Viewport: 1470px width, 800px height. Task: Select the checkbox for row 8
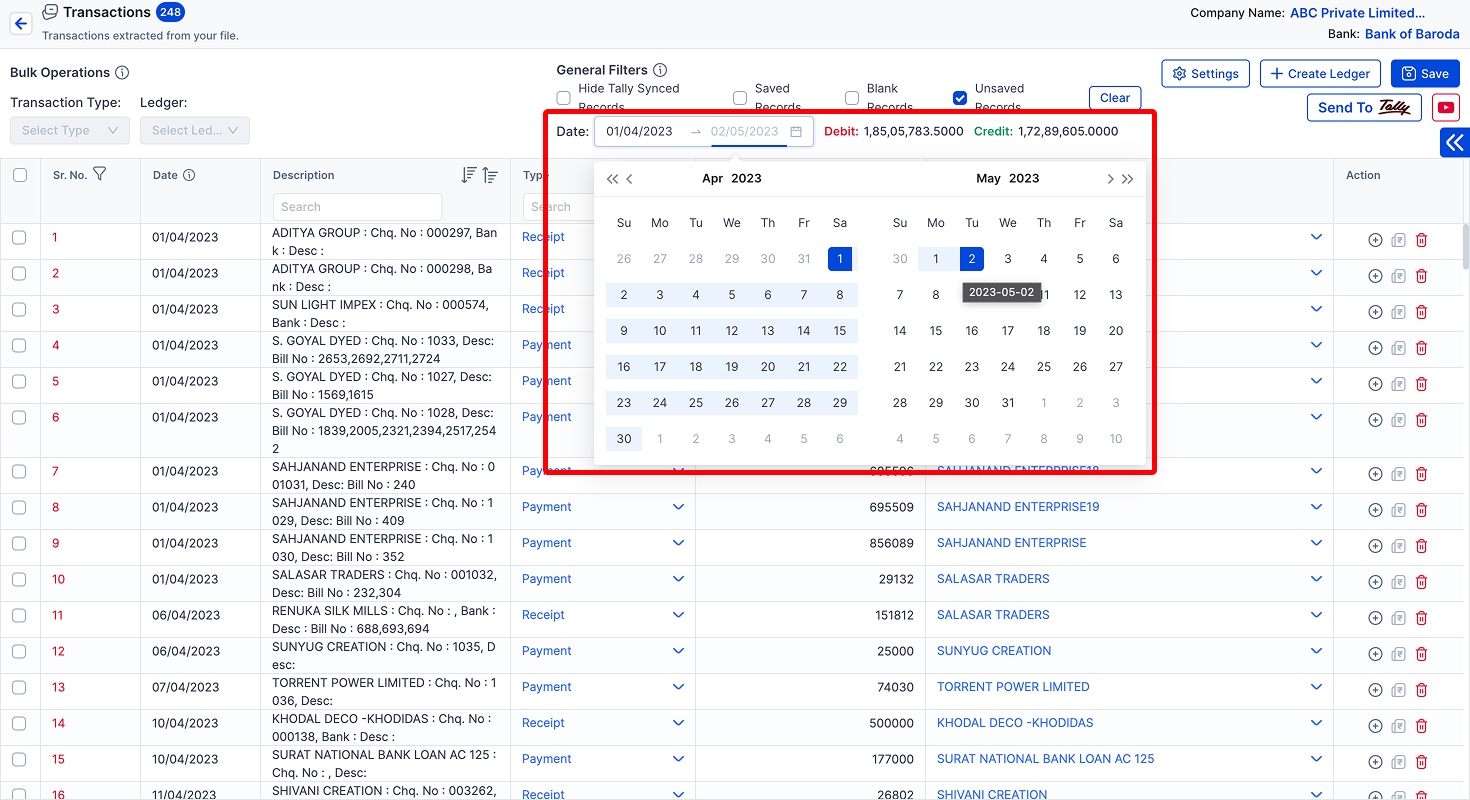point(19,507)
